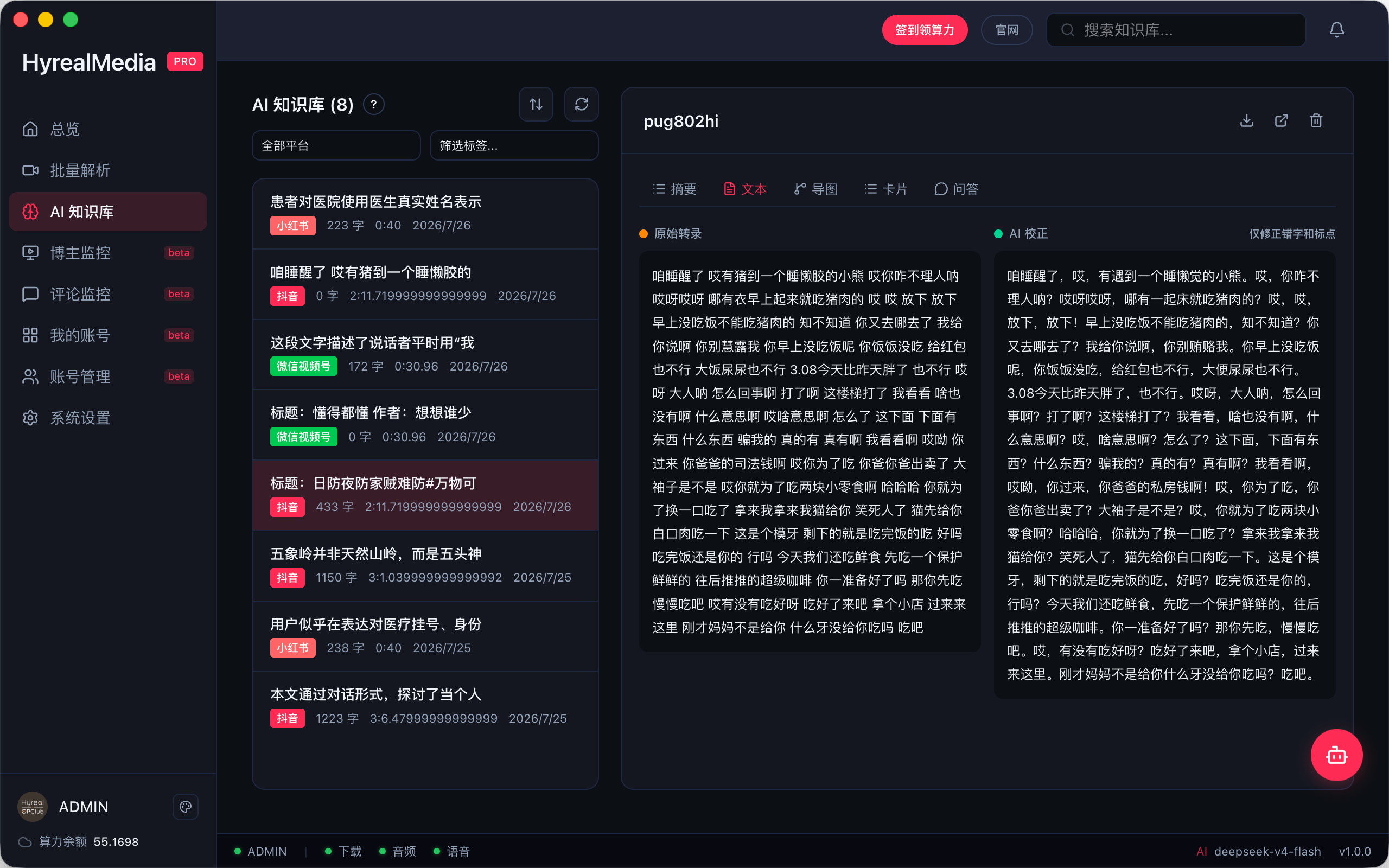Download the pug802hi entry
The image size is (1389, 868).
[x=1247, y=120]
